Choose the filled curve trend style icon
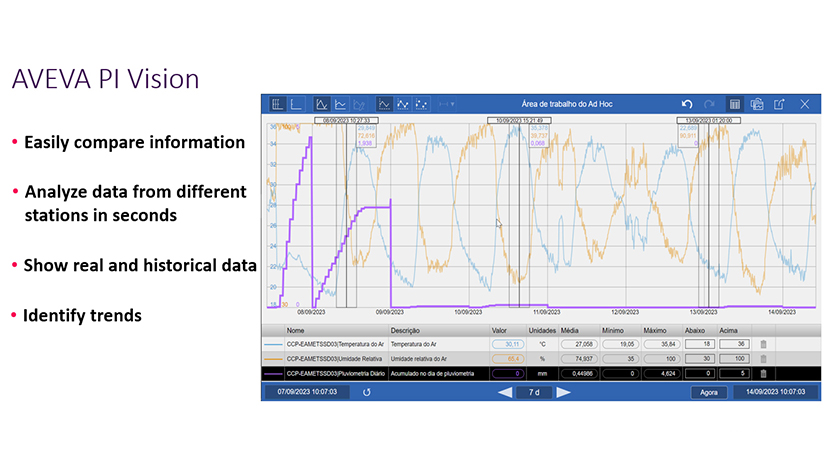 322,104
